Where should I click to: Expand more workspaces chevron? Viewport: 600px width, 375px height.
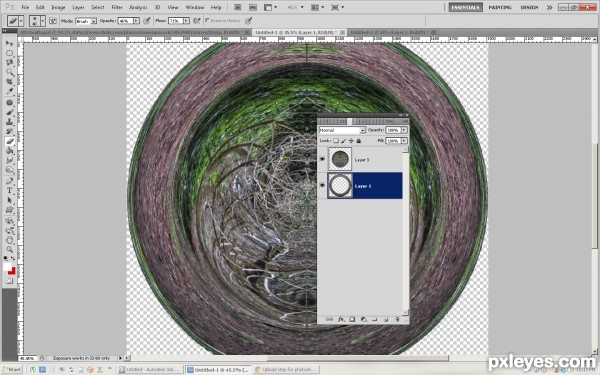click(x=549, y=7)
